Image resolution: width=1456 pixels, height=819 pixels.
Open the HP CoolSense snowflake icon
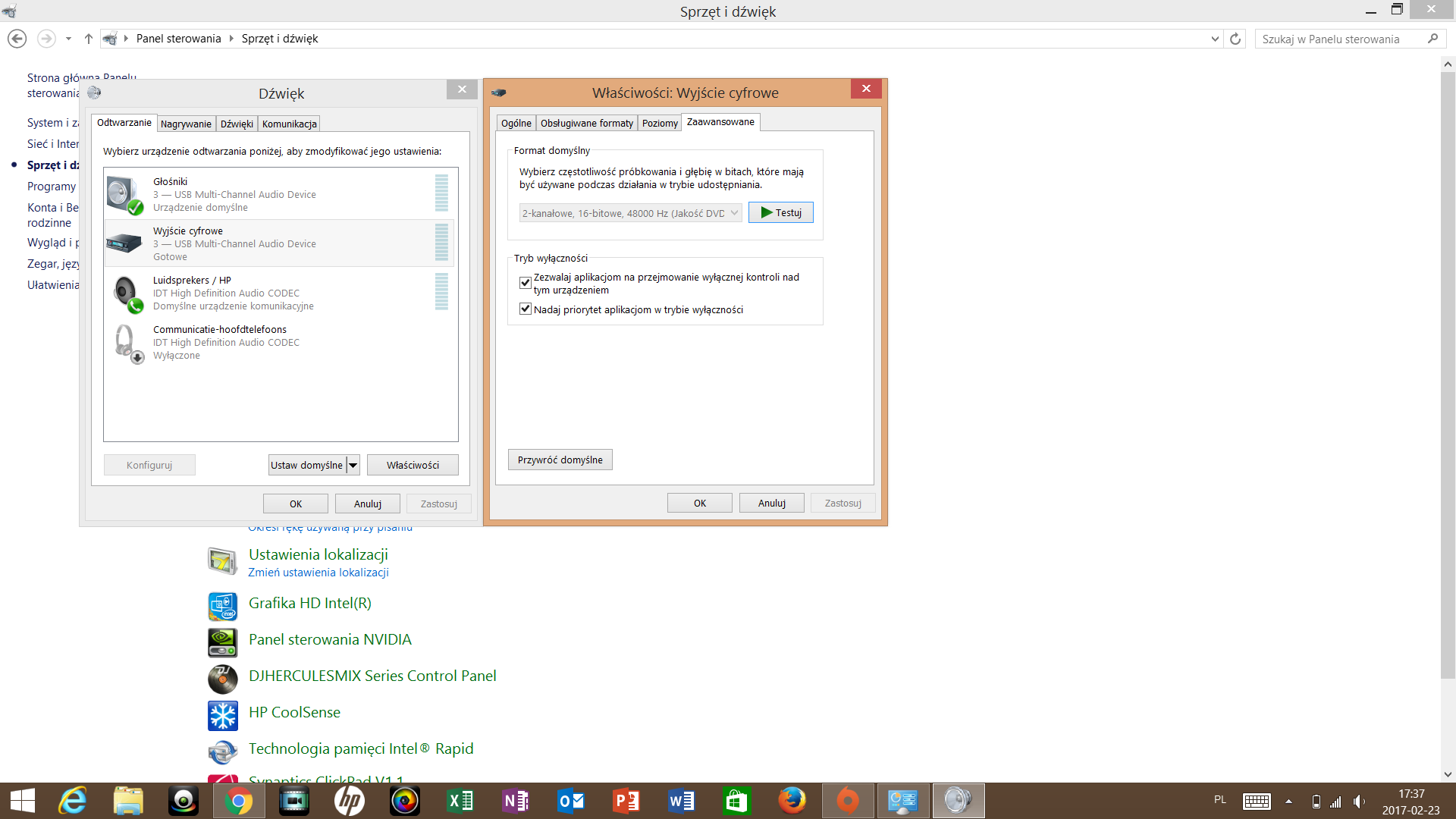point(222,714)
